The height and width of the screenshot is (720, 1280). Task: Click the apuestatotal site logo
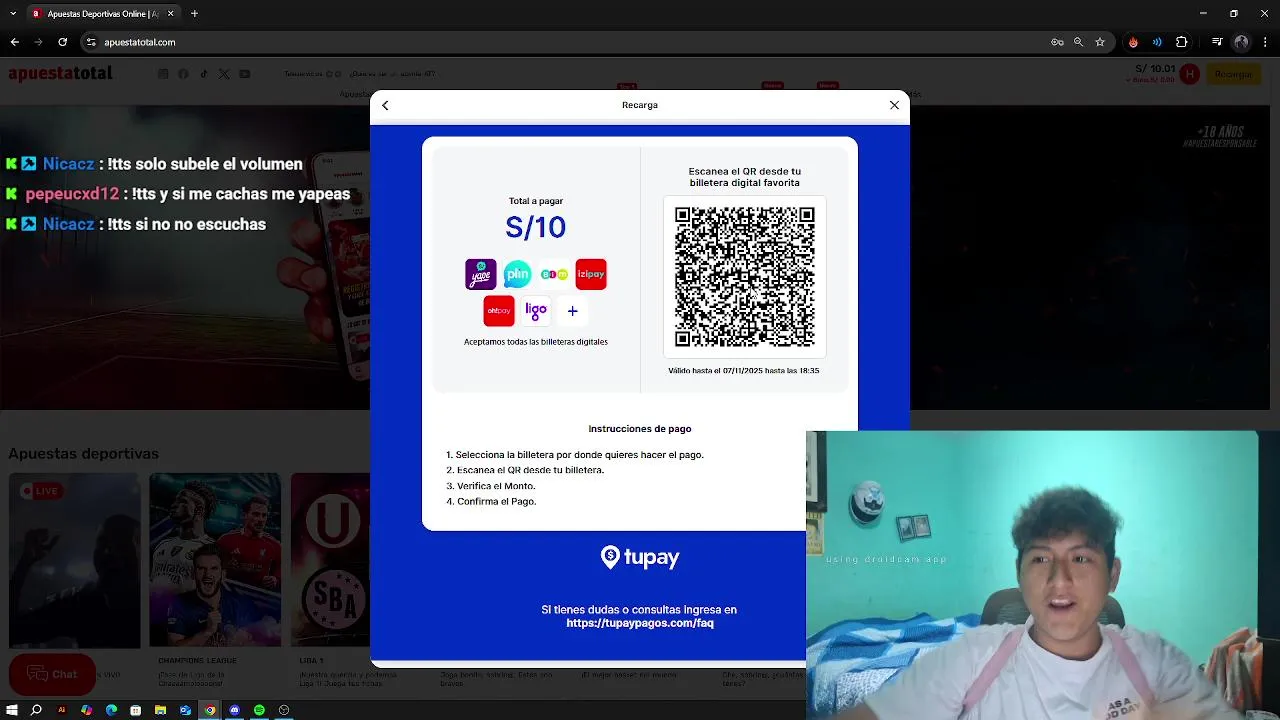(x=60, y=74)
